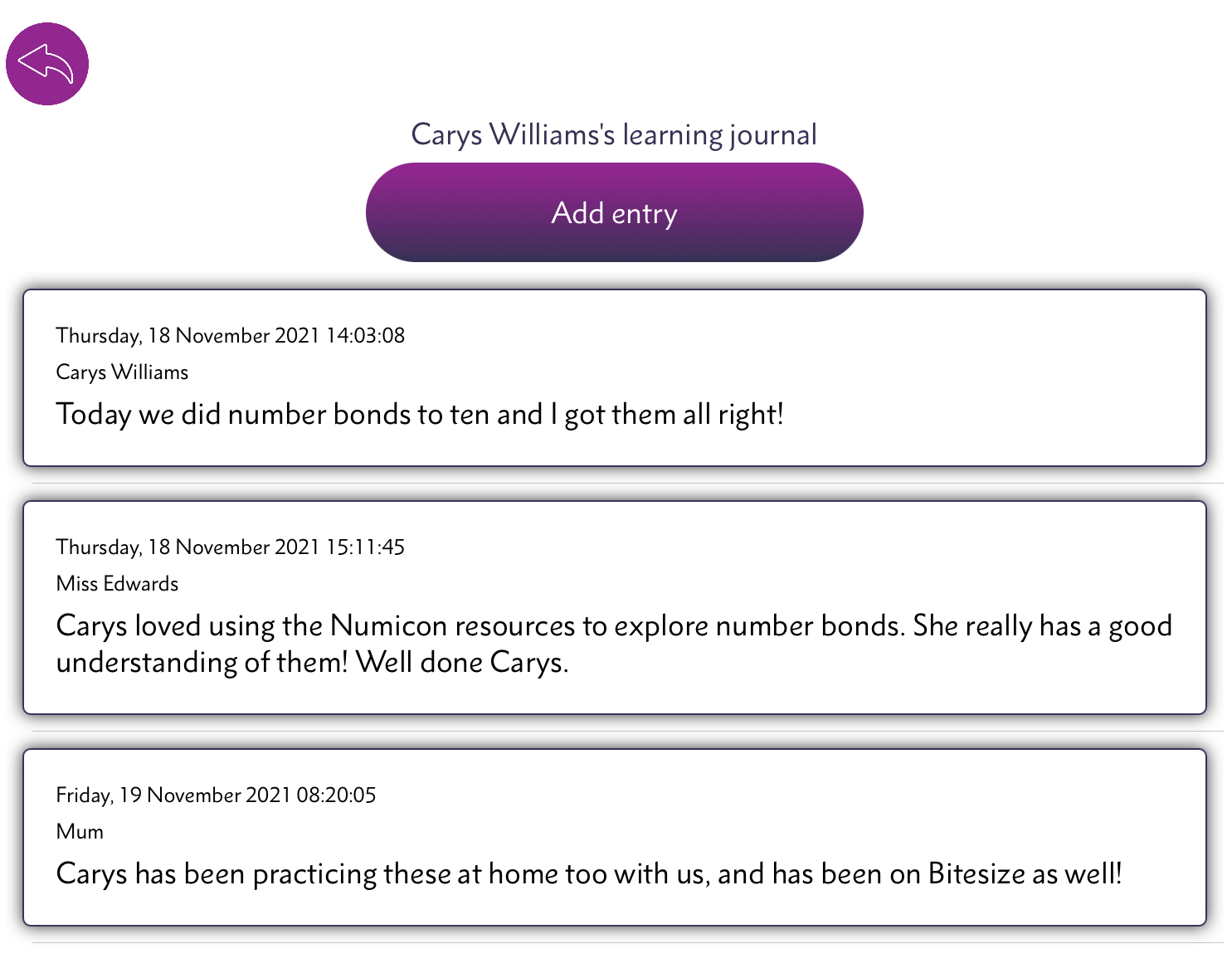
Task: Click the Thursday 18 November 2021 14:03:08 timestamp
Action: (x=231, y=336)
